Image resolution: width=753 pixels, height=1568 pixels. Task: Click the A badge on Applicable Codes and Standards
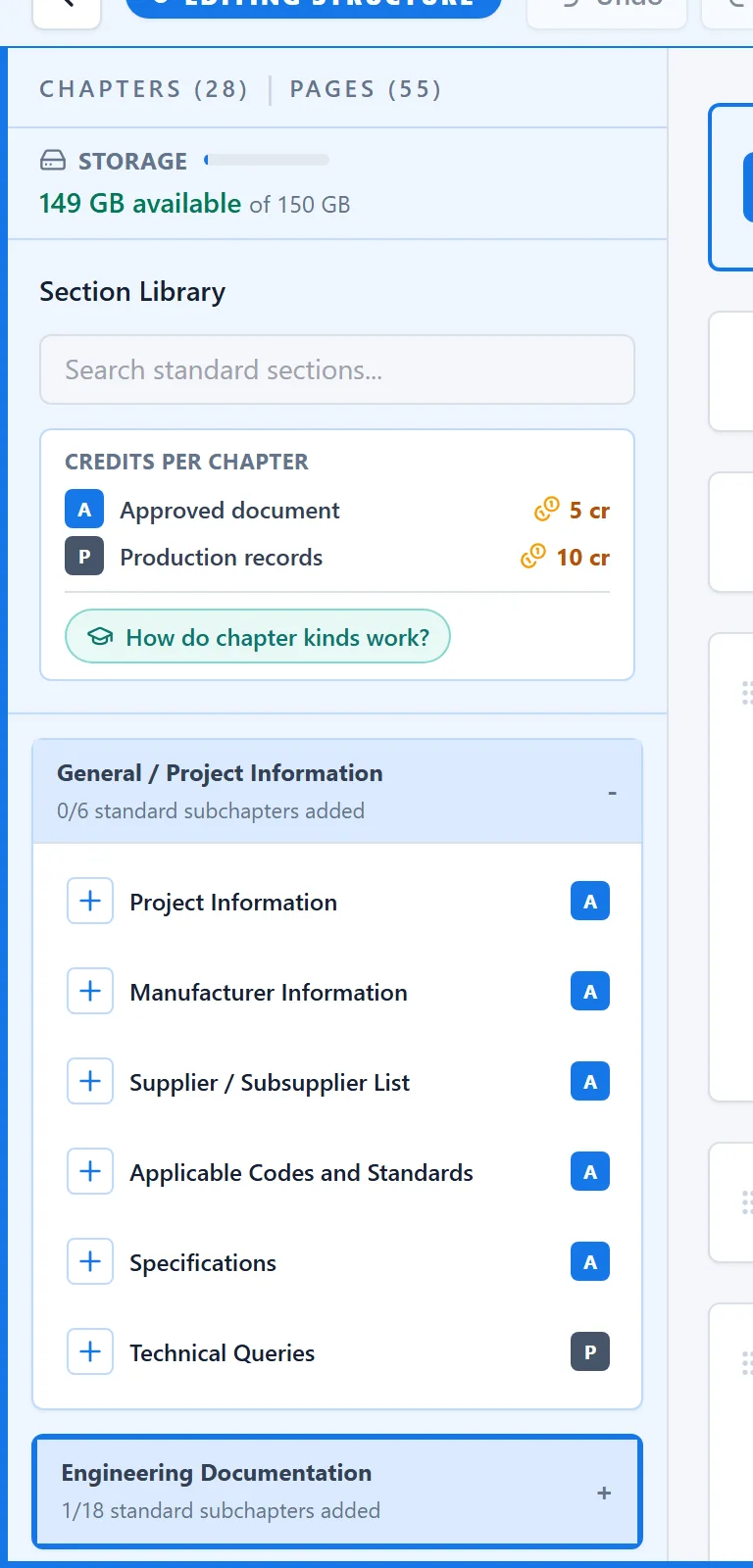tap(590, 1172)
